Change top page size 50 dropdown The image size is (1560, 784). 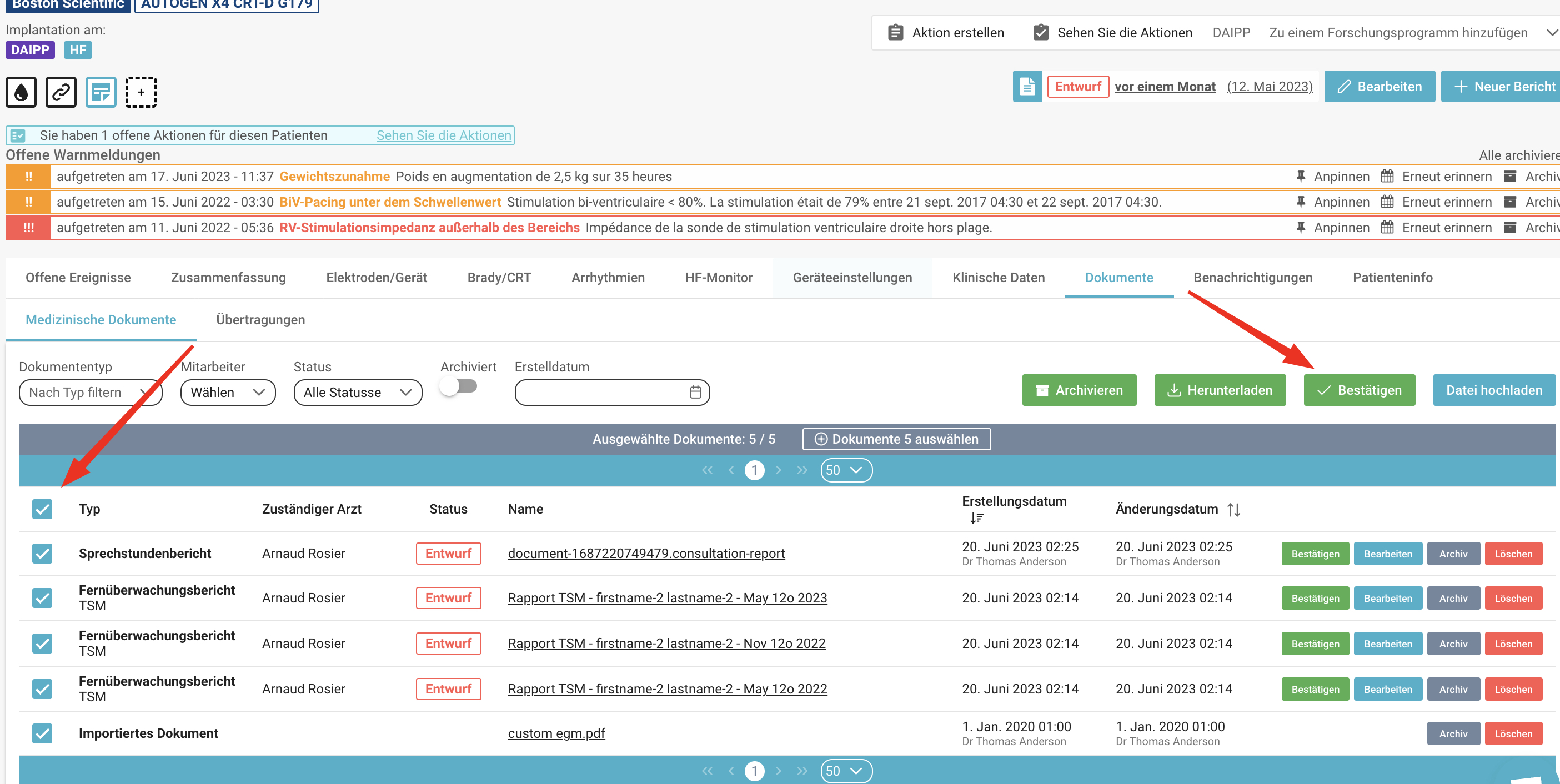[x=846, y=470]
